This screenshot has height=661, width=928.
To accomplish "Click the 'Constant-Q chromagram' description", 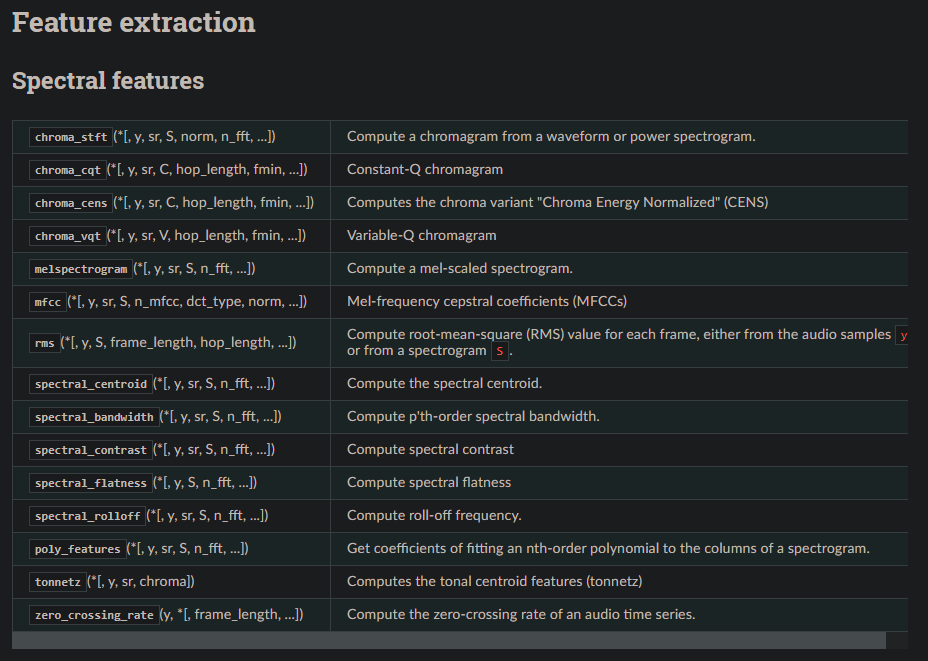I will (425, 170).
